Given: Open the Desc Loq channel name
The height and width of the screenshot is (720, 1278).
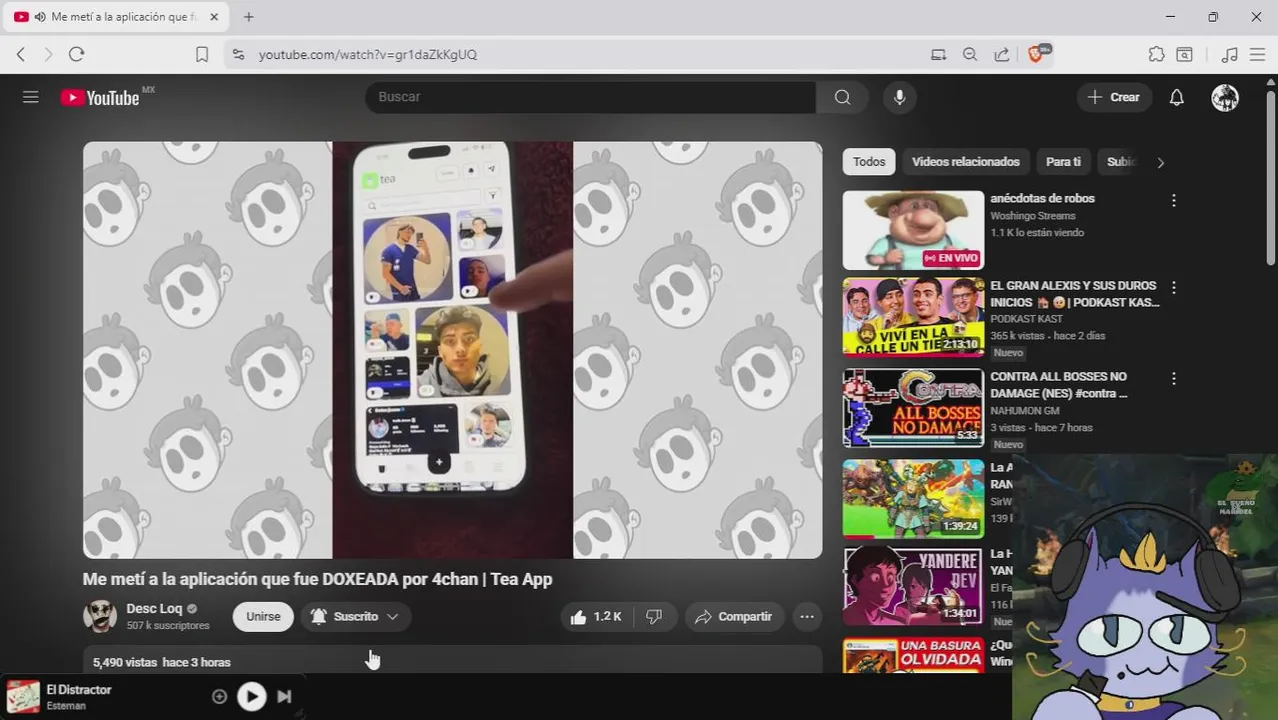Looking at the screenshot, I should [154, 608].
